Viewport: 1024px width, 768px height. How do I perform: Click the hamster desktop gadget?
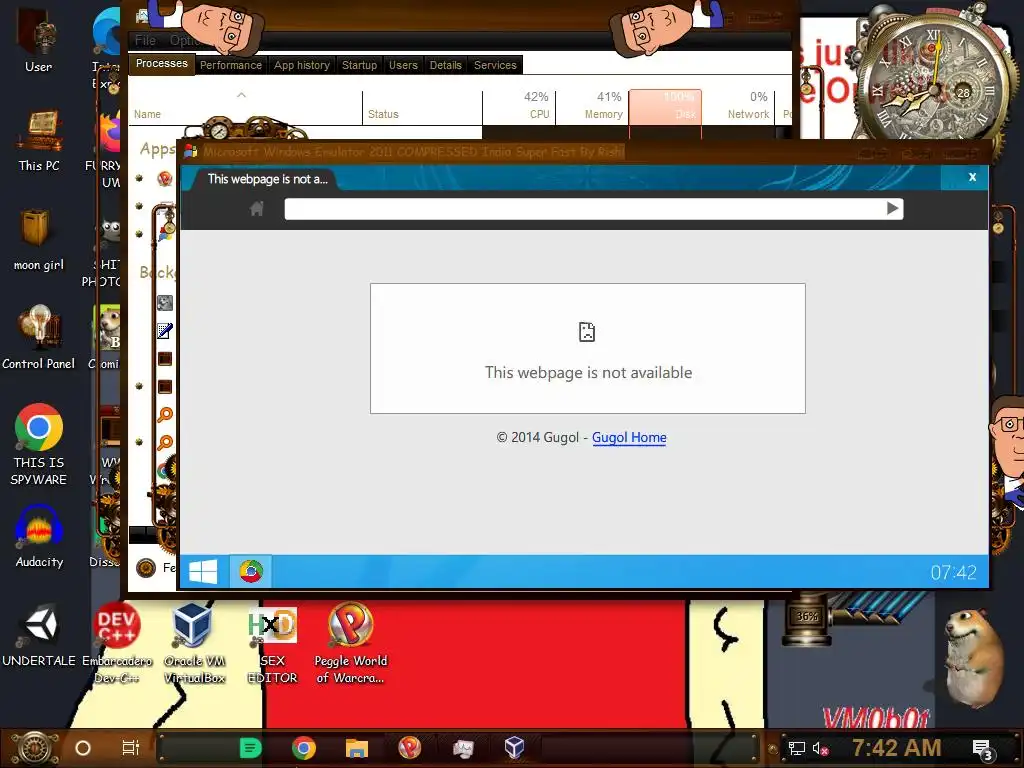974,658
